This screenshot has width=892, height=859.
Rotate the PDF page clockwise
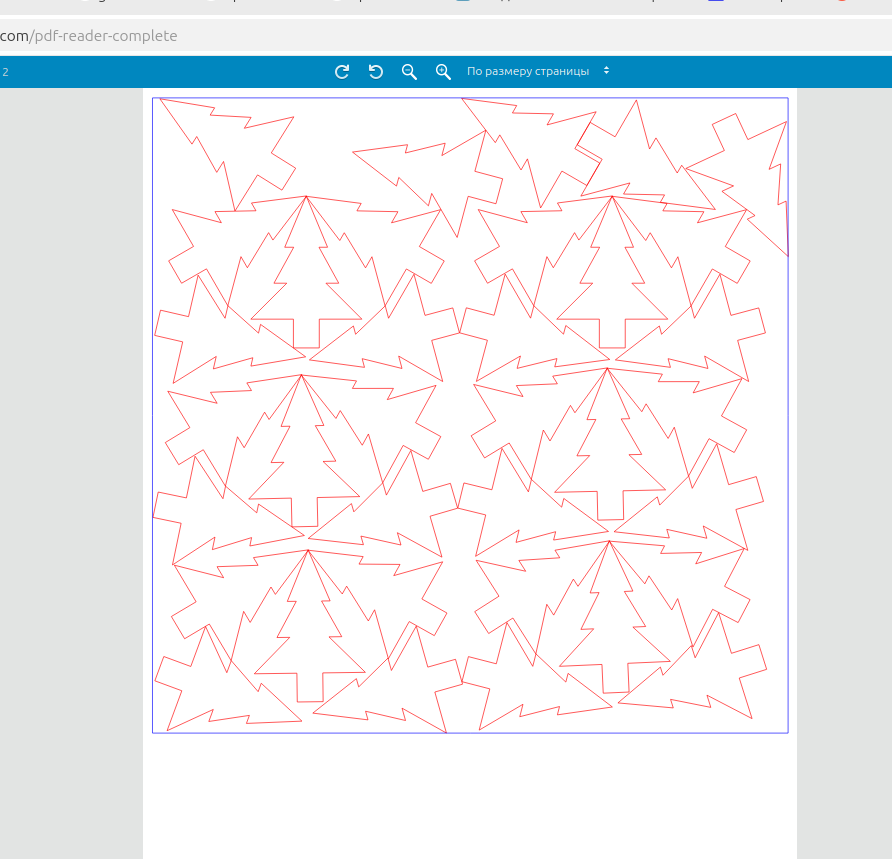pyautogui.click(x=342, y=72)
